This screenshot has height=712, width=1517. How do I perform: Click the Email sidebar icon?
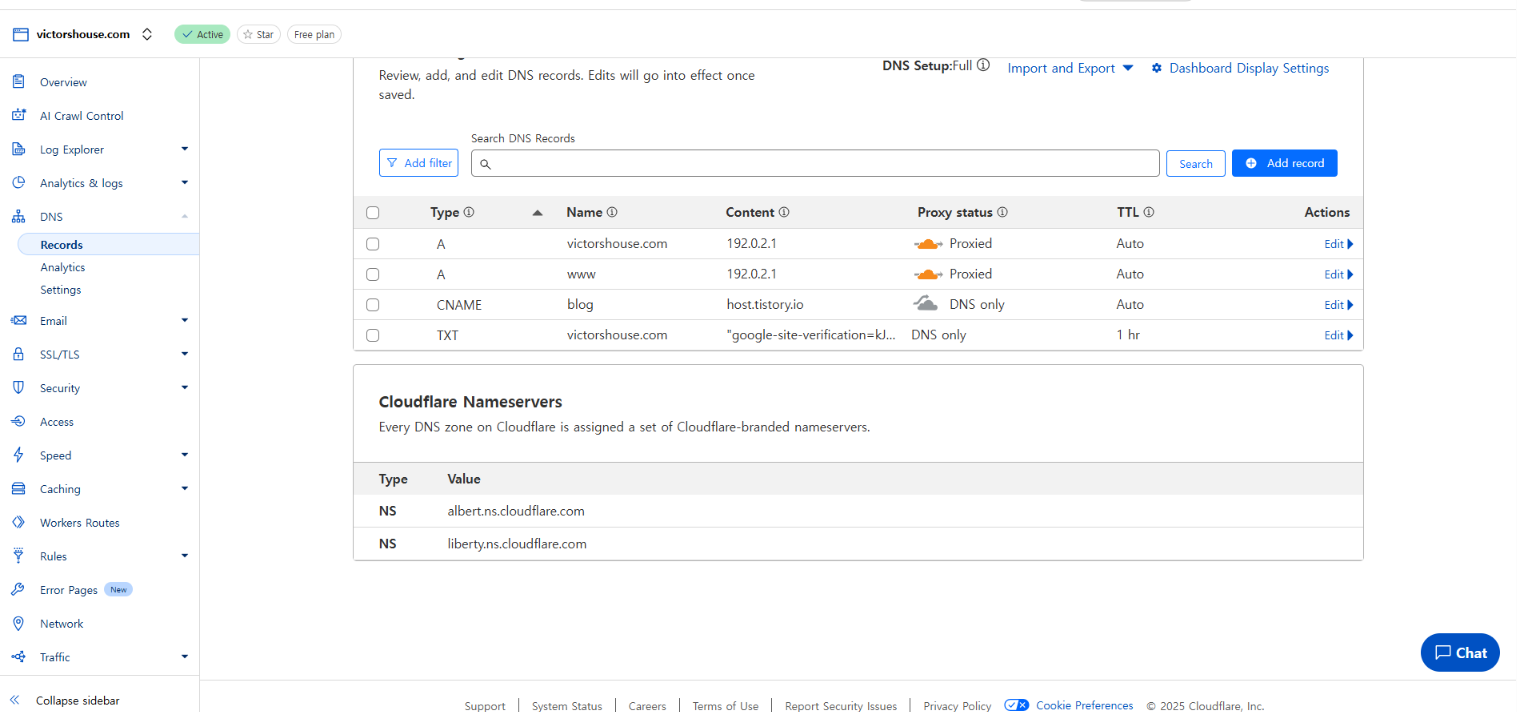click(20, 320)
